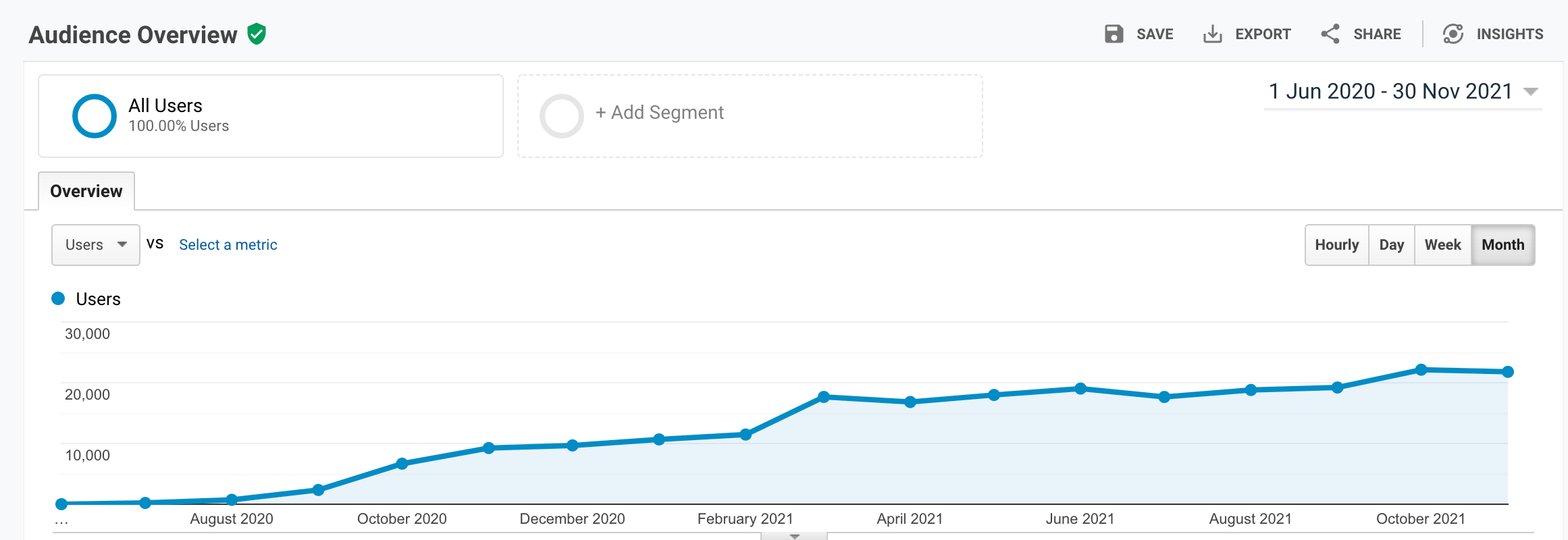Click the All Users blue circle icon
Viewport: 1568px width, 540px height.
(95, 116)
